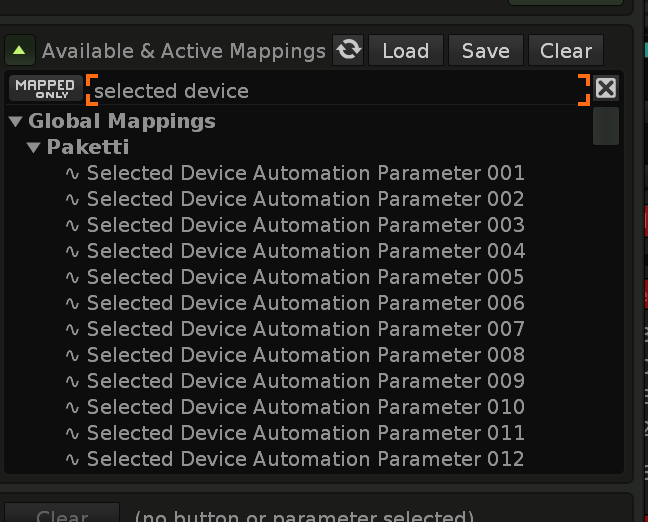The width and height of the screenshot is (648, 522).
Task: Click the wave icon beside Parameter 010
Action: pos(72,407)
